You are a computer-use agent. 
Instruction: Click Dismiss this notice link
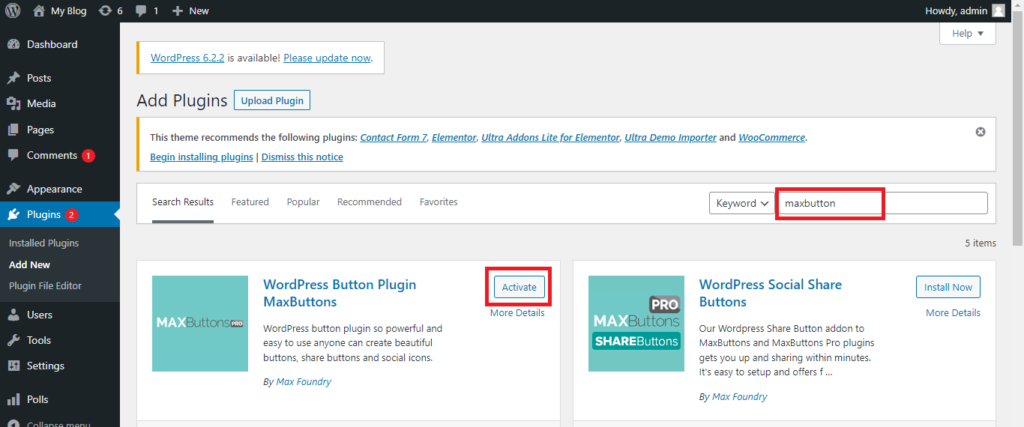tap(302, 157)
